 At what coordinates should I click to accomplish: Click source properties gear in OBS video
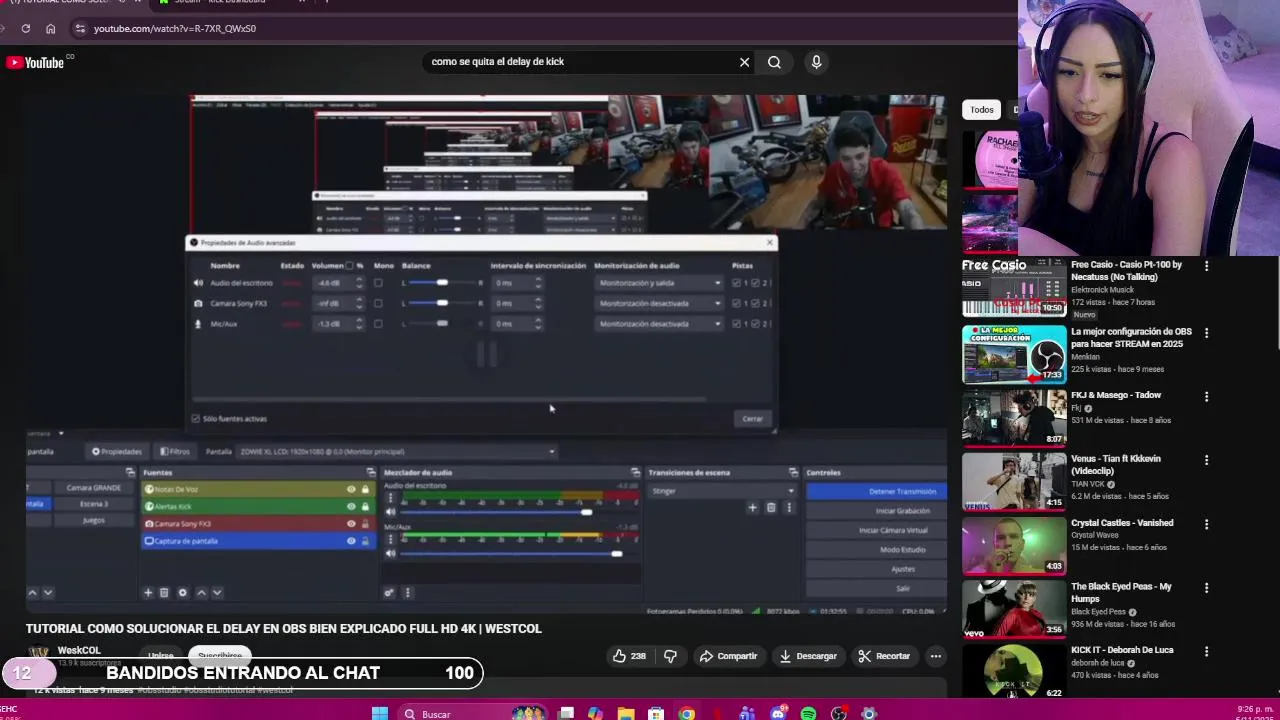182,592
